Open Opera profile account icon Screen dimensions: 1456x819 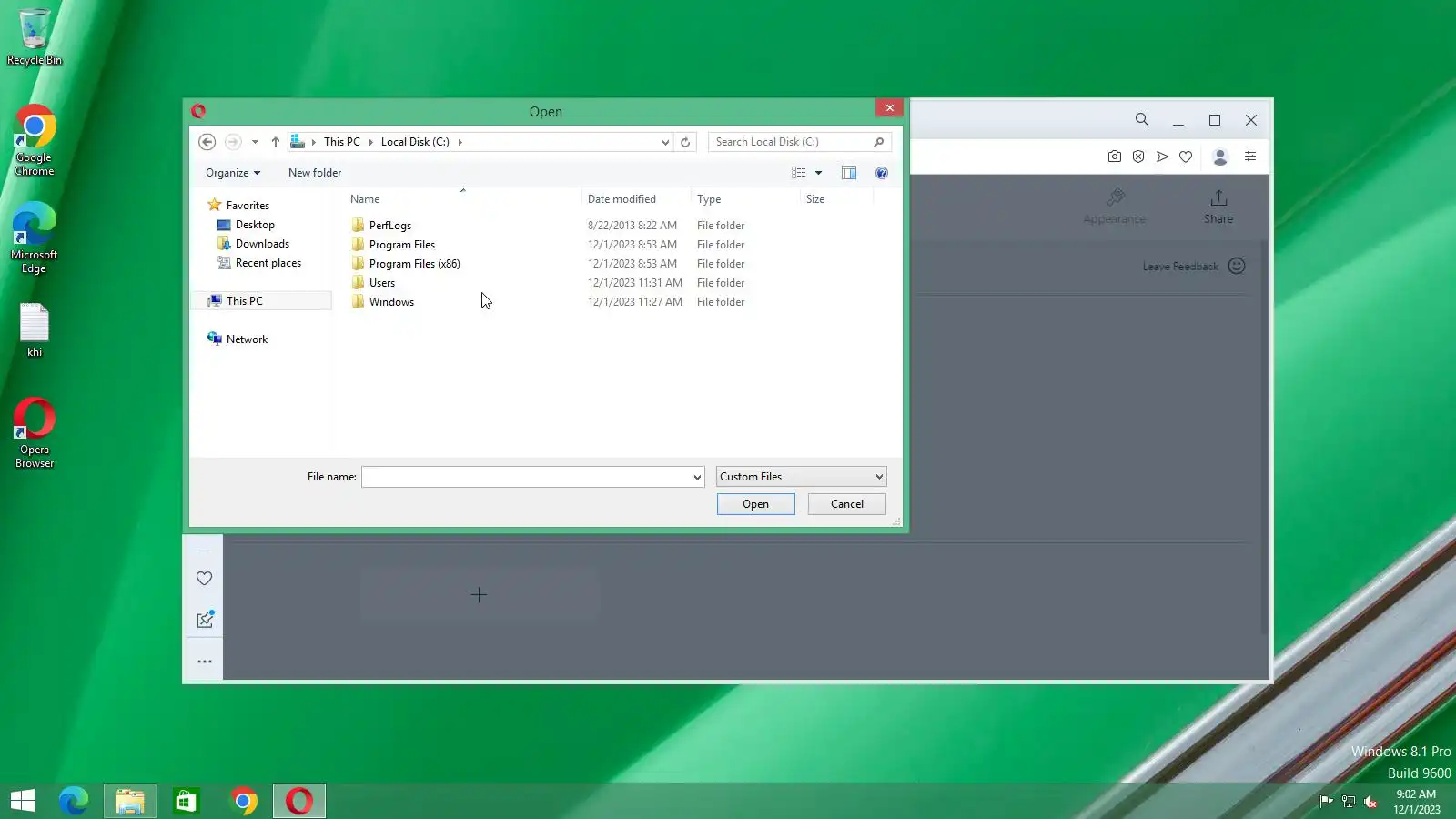point(1220,157)
